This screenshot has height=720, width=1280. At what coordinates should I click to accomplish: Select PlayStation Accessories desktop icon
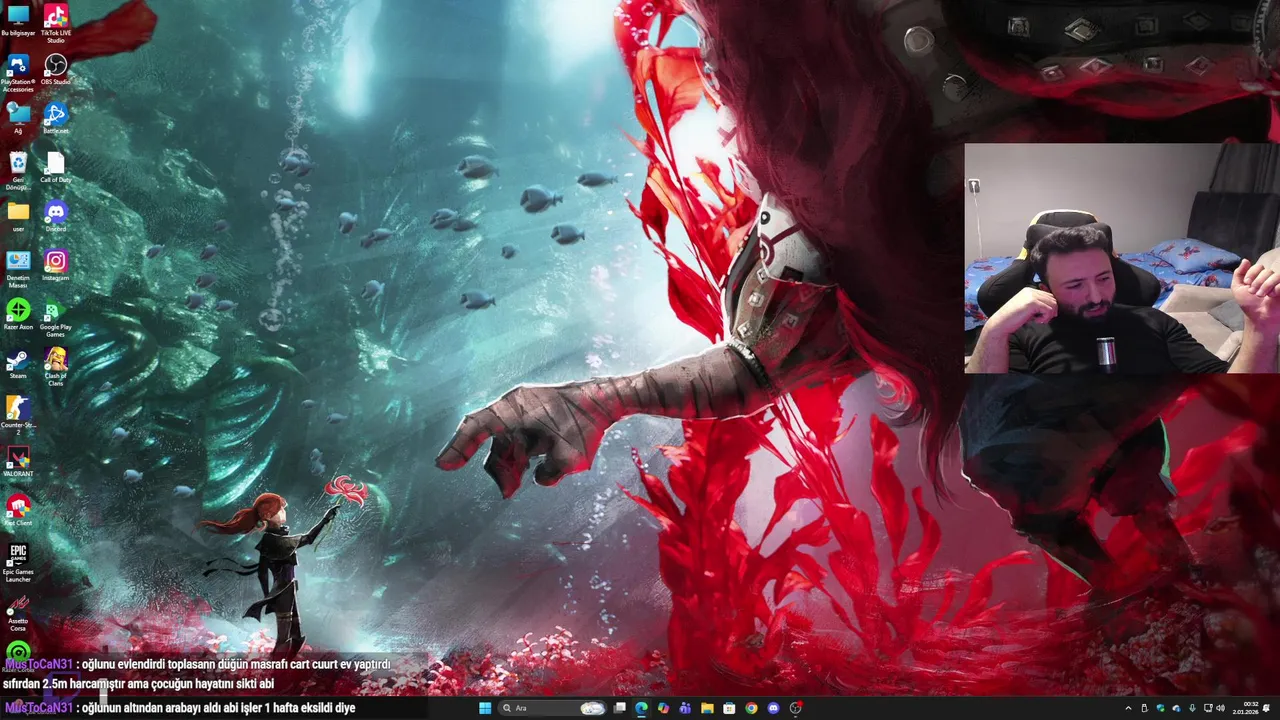18,74
